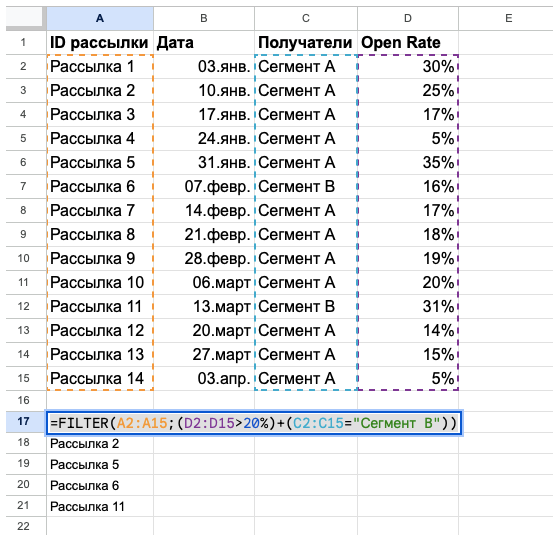Select result cell 'Рассылка 2' in row 18
The image size is (559, 540).
click(100, 443)
